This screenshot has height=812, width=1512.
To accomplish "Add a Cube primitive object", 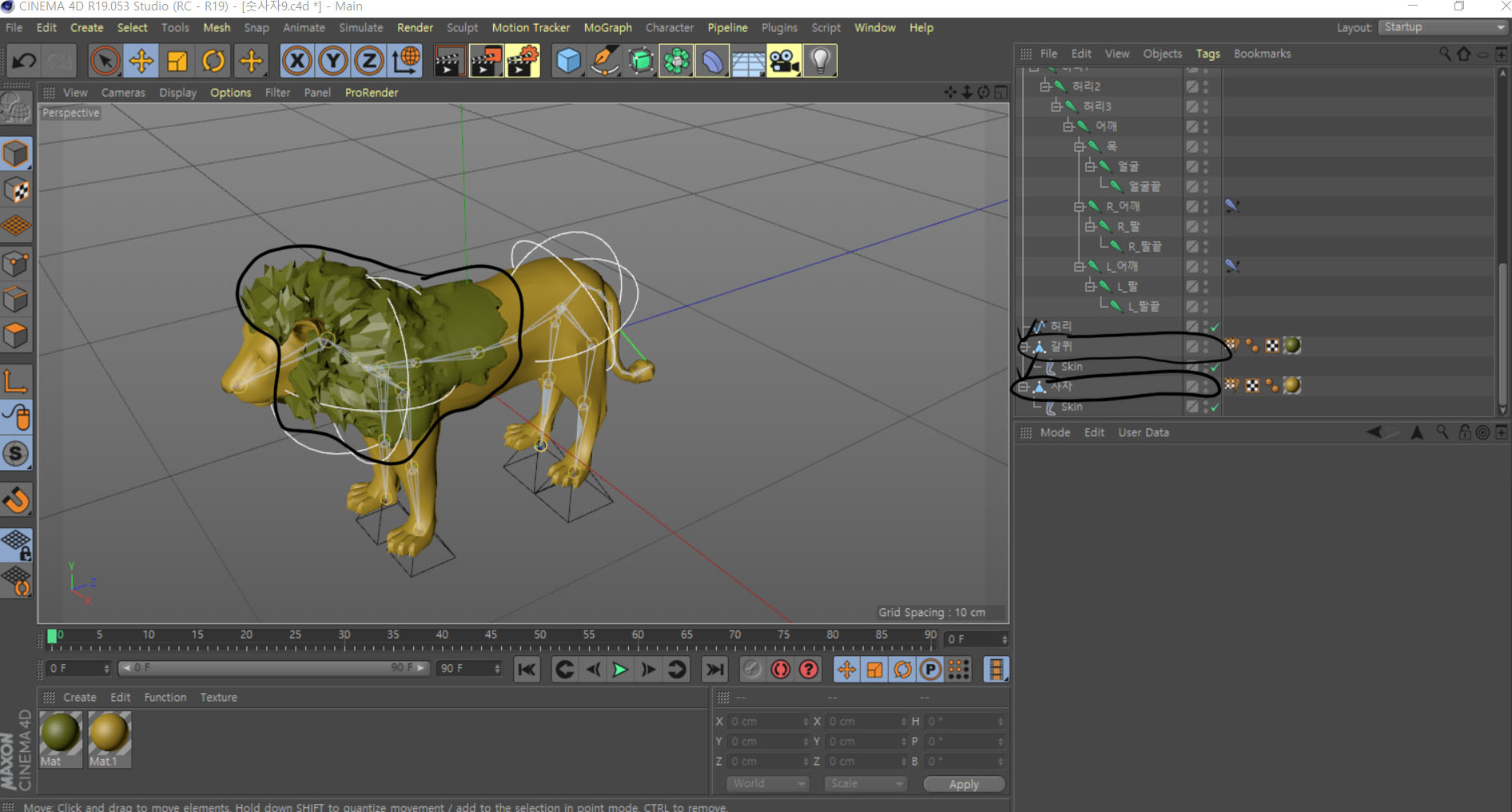I will point(568,61).
